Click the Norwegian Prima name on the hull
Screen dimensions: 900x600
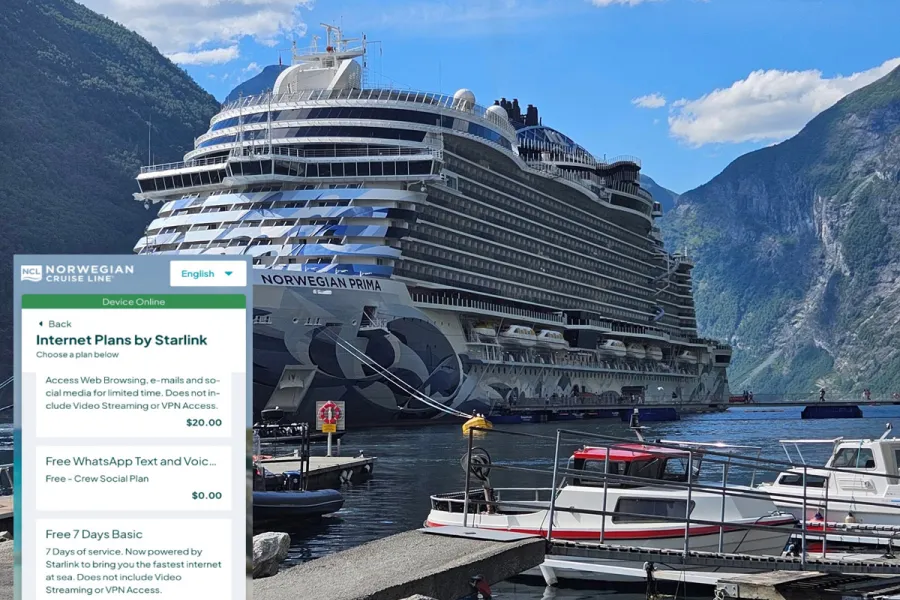tap(321, 282)
